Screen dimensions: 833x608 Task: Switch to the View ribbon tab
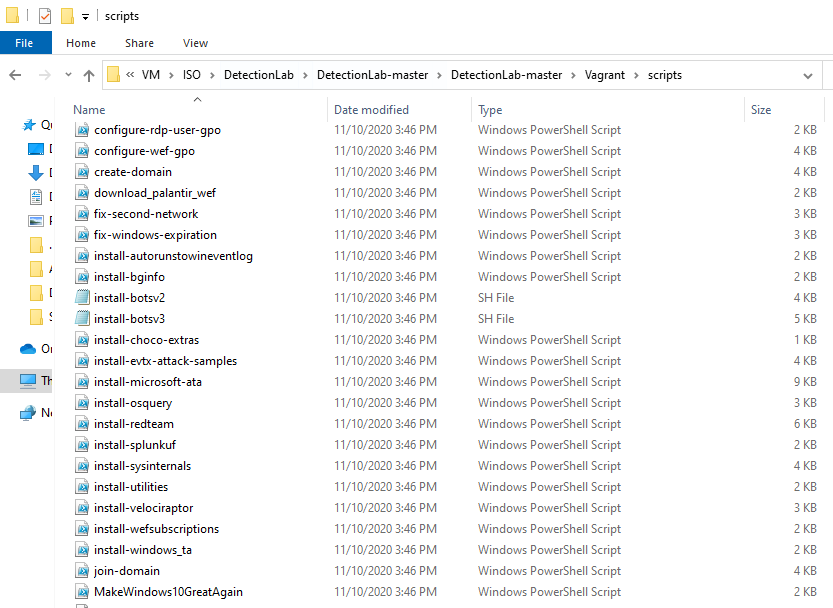click(195, 43)
